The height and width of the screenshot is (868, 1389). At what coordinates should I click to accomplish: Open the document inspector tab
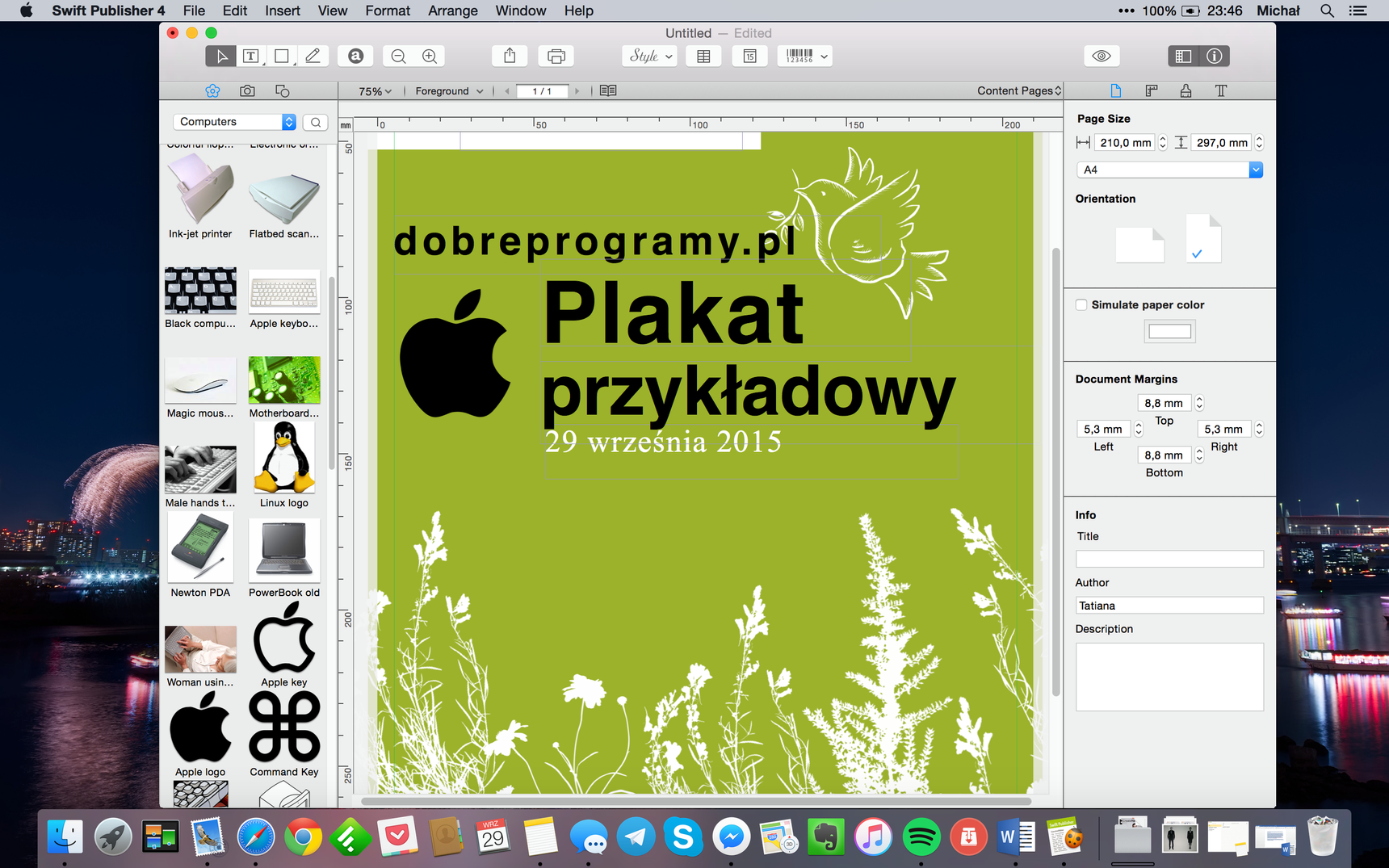[x=1116, y=90]
